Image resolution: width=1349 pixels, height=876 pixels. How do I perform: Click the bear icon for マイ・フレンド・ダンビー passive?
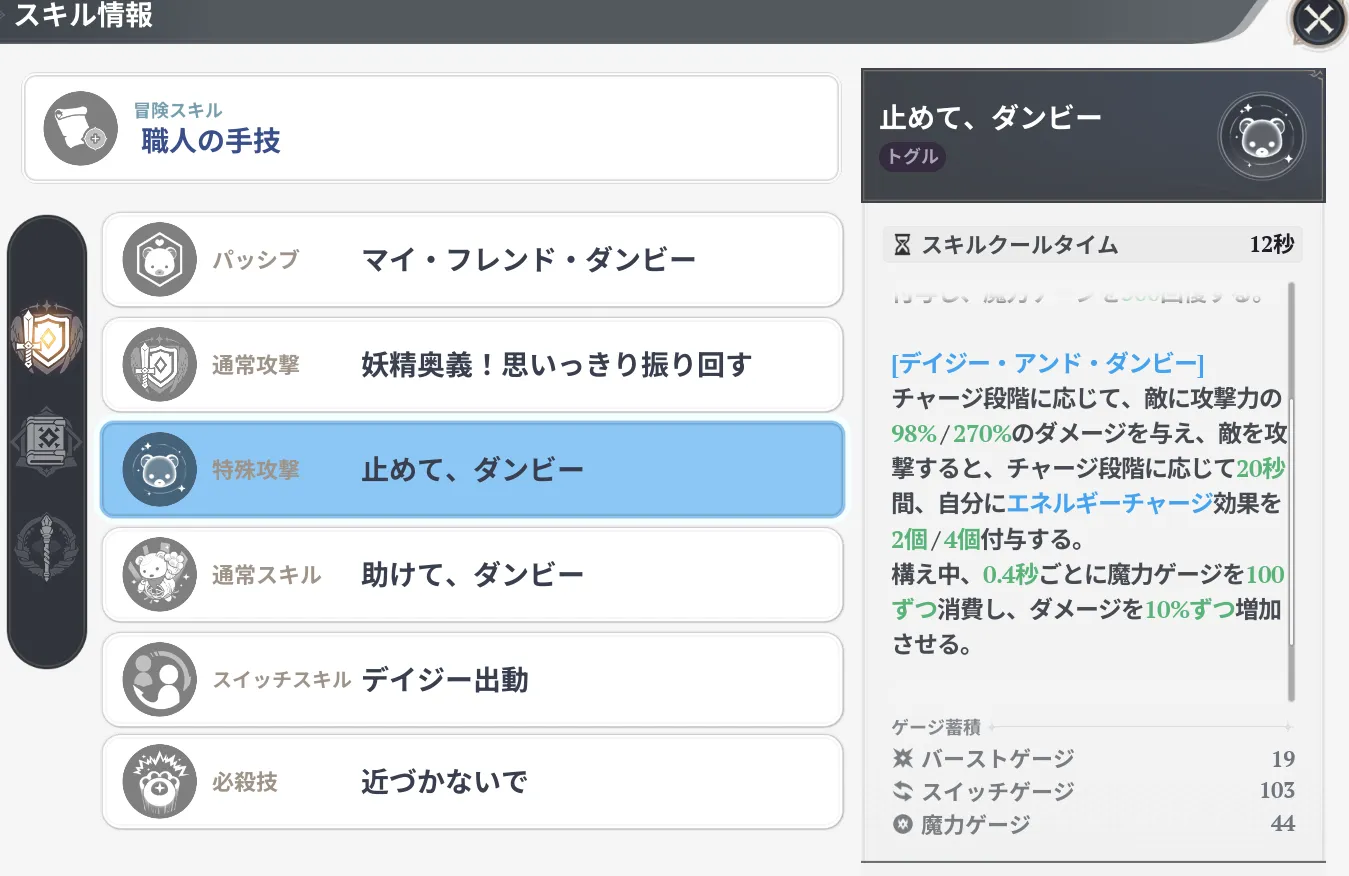[x=159, y=260]
